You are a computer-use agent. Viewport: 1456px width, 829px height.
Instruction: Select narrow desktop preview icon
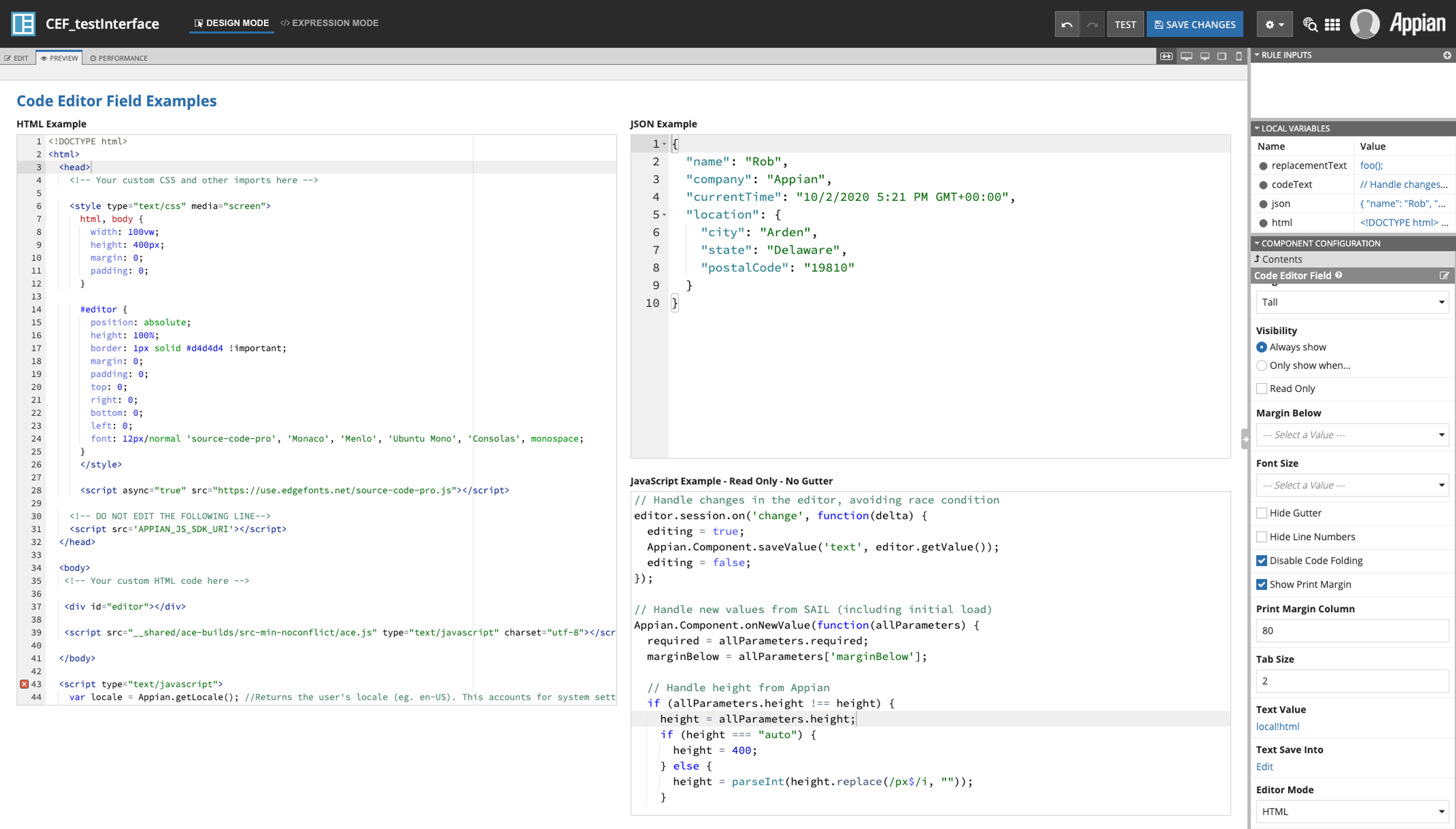[1205, 57]
